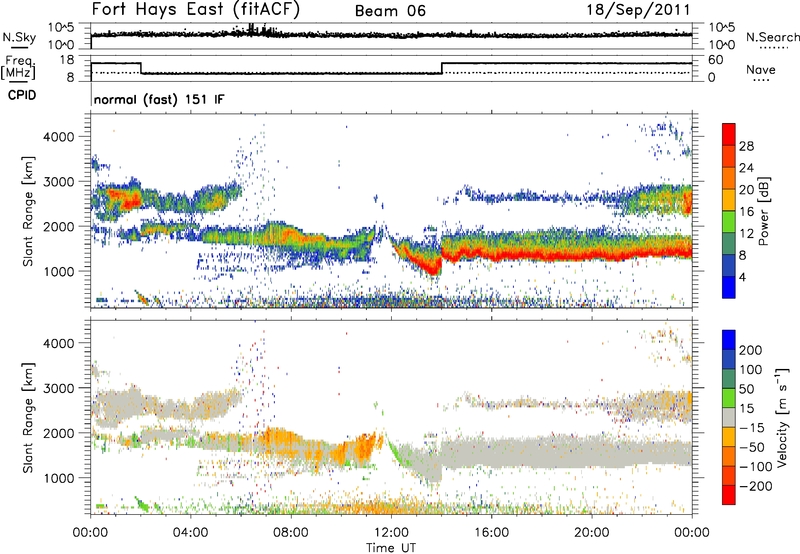The image size is (800, 554).
Task: Click the 'Velocity [m s-1]' colorbar label
Action: click(782, 417)
